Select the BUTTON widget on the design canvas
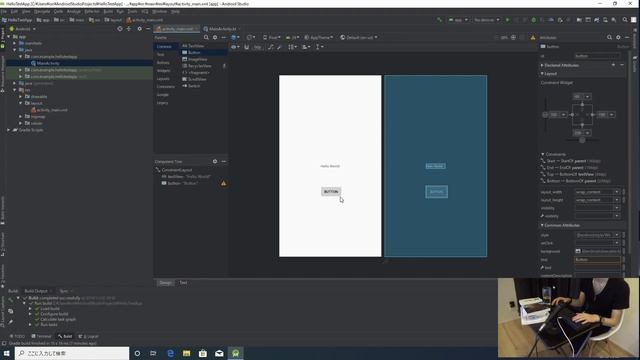This screenshot has width=640, height=360. pyautogui.click(x=331, y=191)
